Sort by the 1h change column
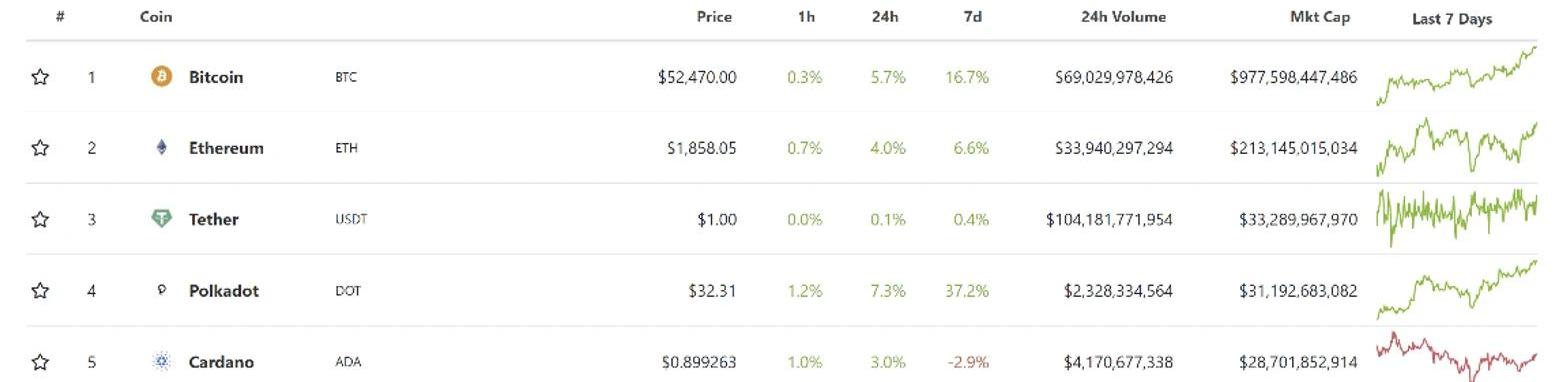 [x=806, y=17]
